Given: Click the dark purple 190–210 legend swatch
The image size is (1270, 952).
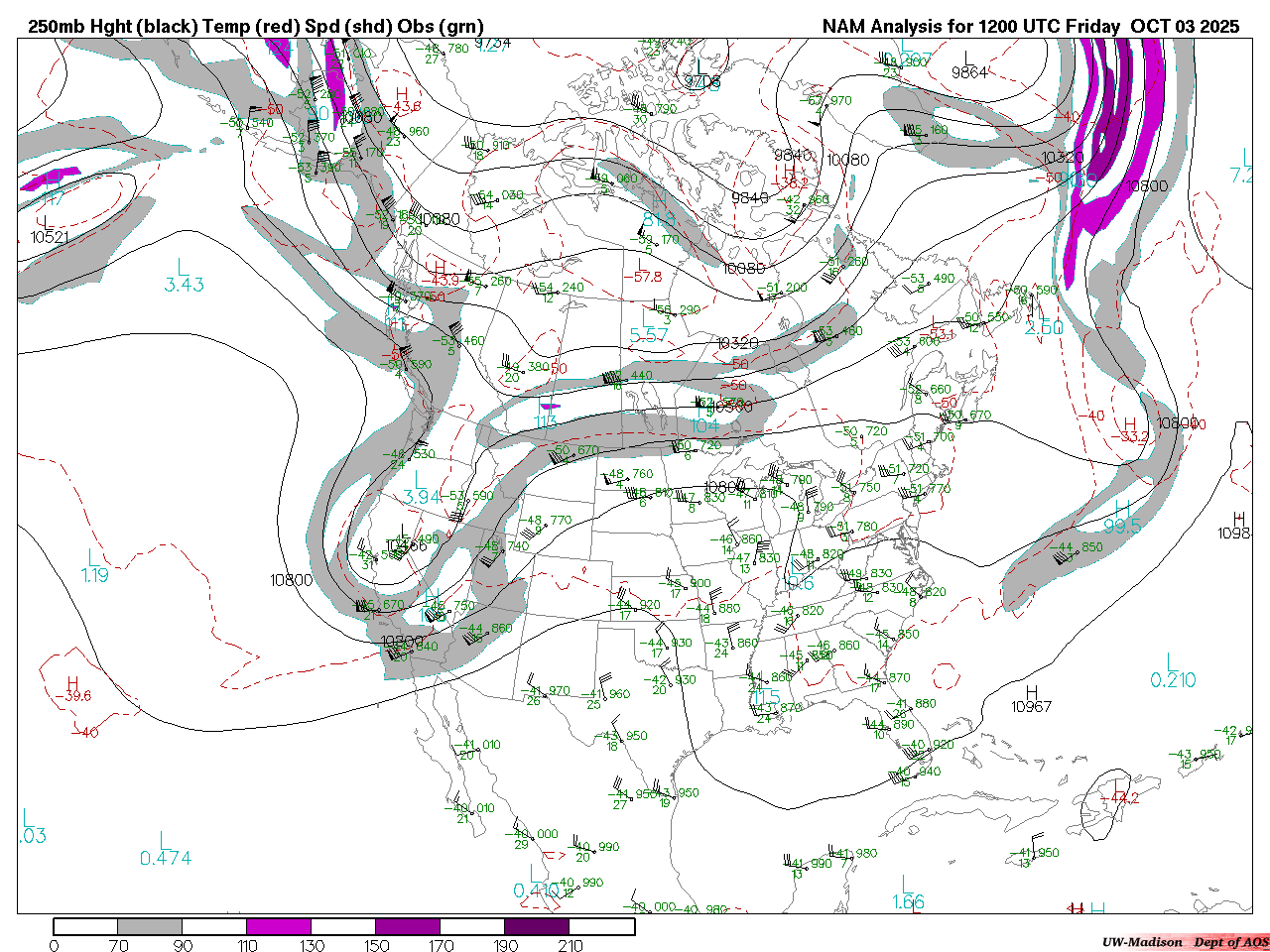Looking at the screenshot, I should (x=538, y=926).
